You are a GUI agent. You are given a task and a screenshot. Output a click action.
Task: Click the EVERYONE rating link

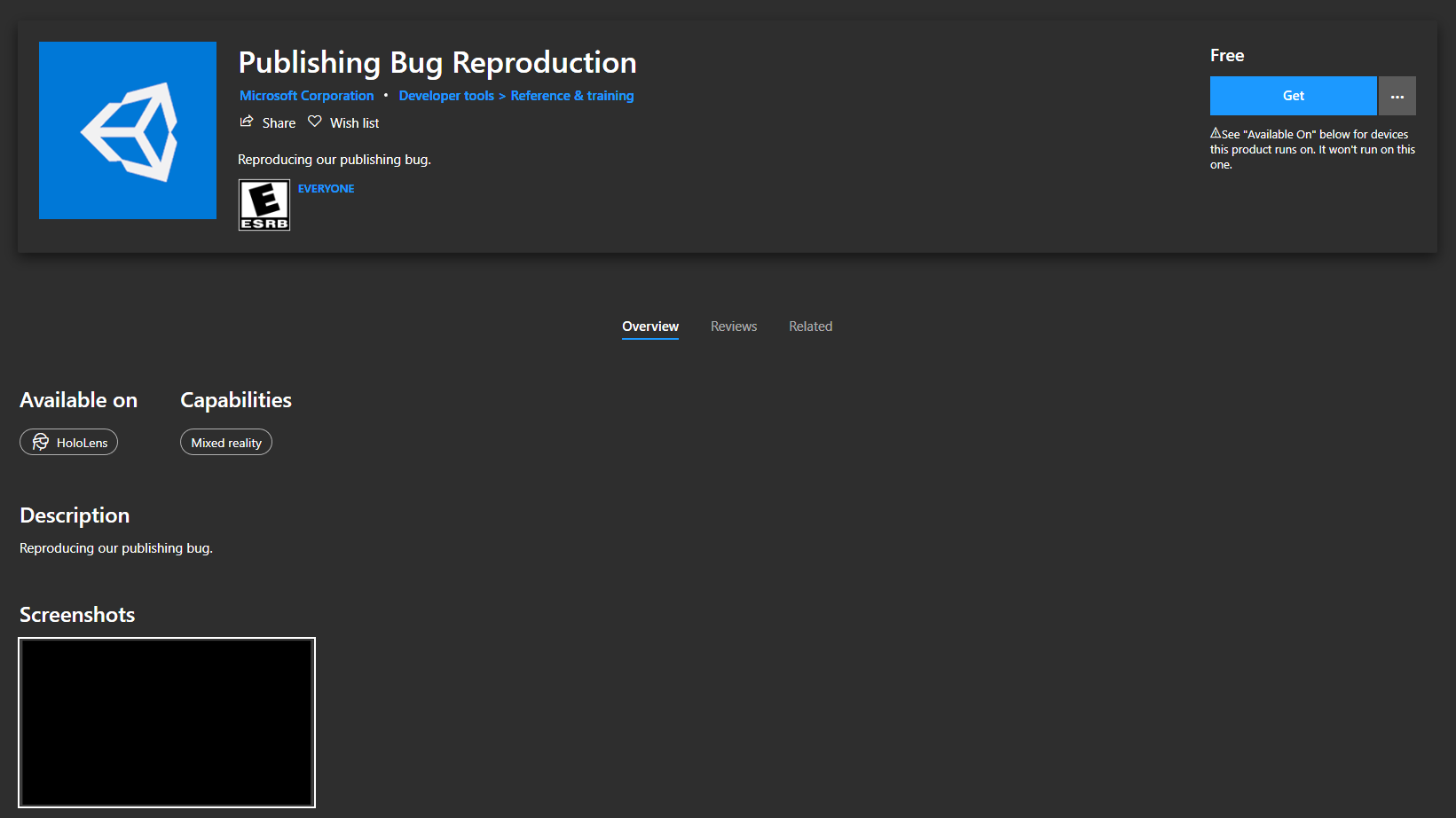(x=326, y=189)
